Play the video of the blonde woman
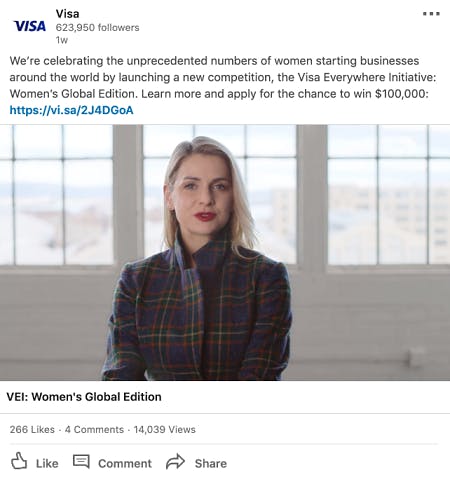 [225, 252]
